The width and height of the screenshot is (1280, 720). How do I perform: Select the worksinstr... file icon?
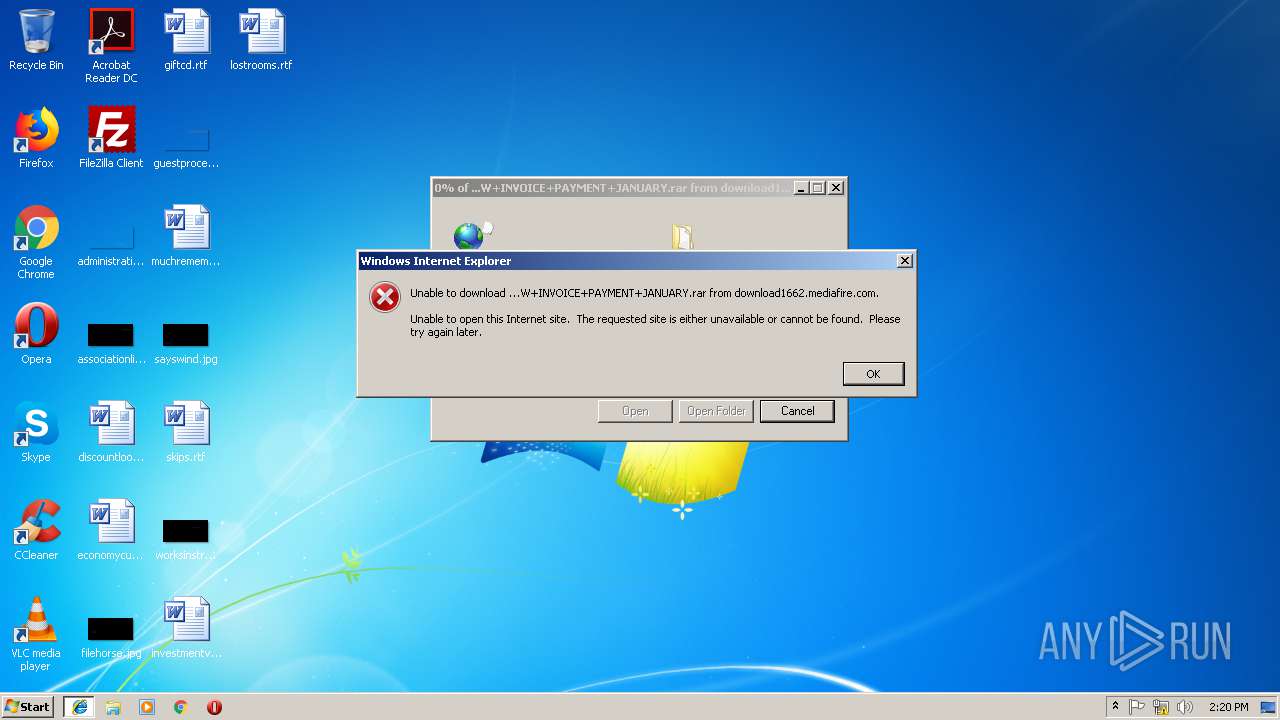186,539
